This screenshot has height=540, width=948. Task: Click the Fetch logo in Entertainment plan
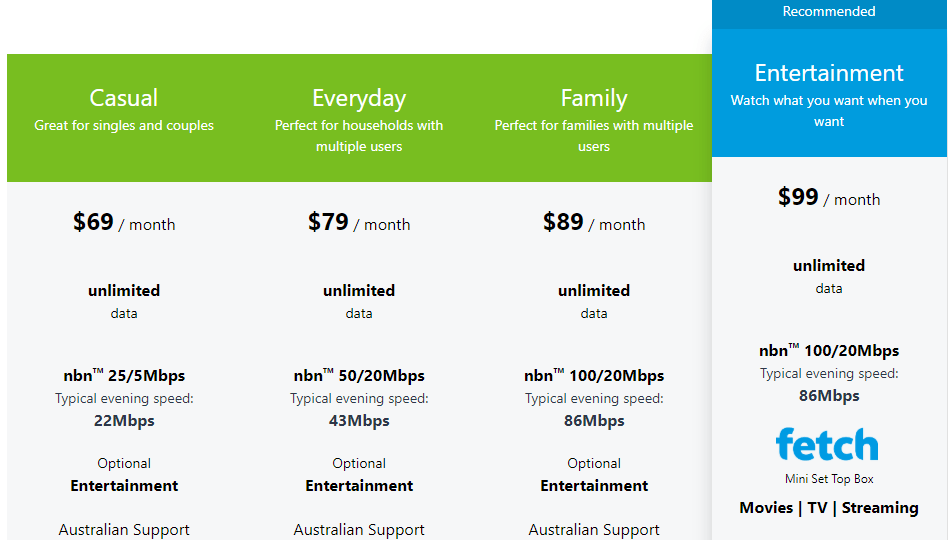(x=827, y=445)
